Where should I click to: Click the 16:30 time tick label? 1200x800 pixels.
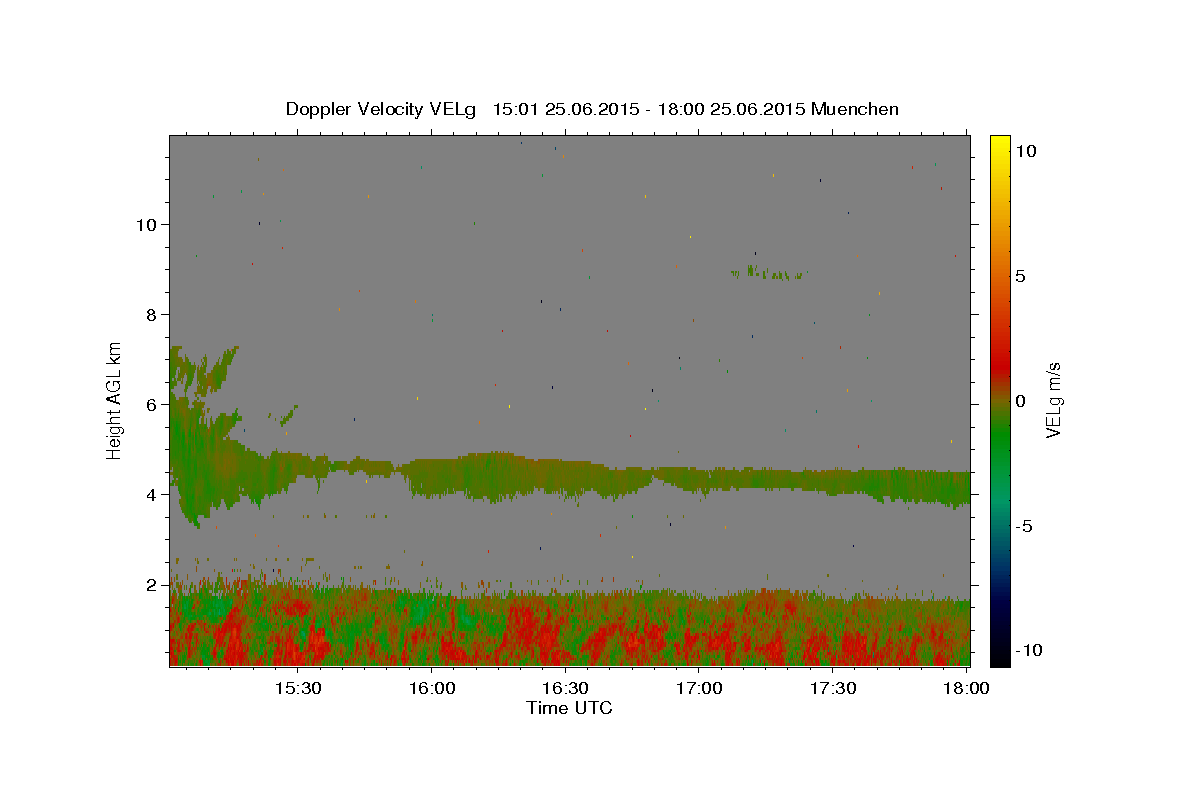(565, 688)
